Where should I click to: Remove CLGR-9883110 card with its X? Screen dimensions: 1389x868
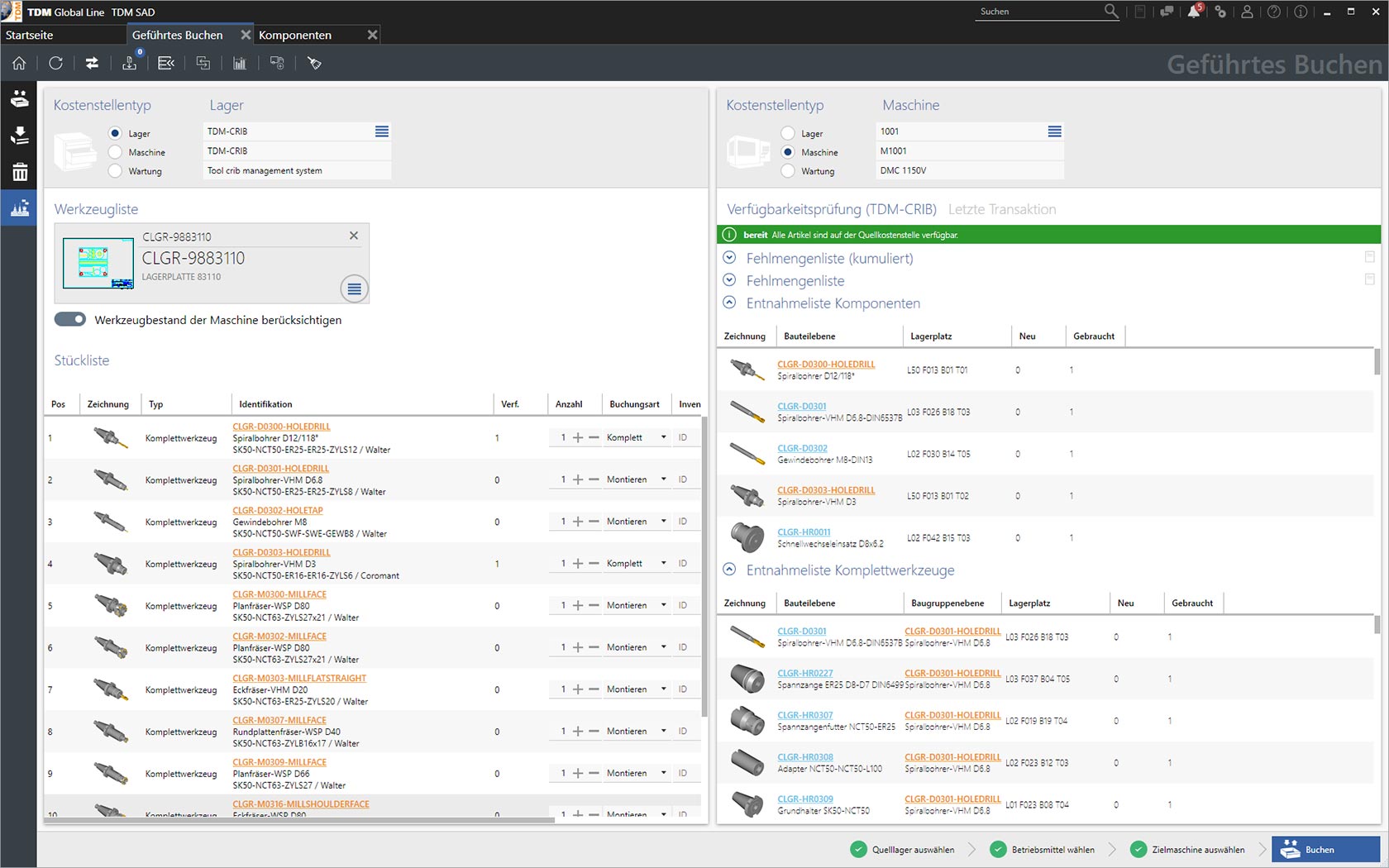354,236
